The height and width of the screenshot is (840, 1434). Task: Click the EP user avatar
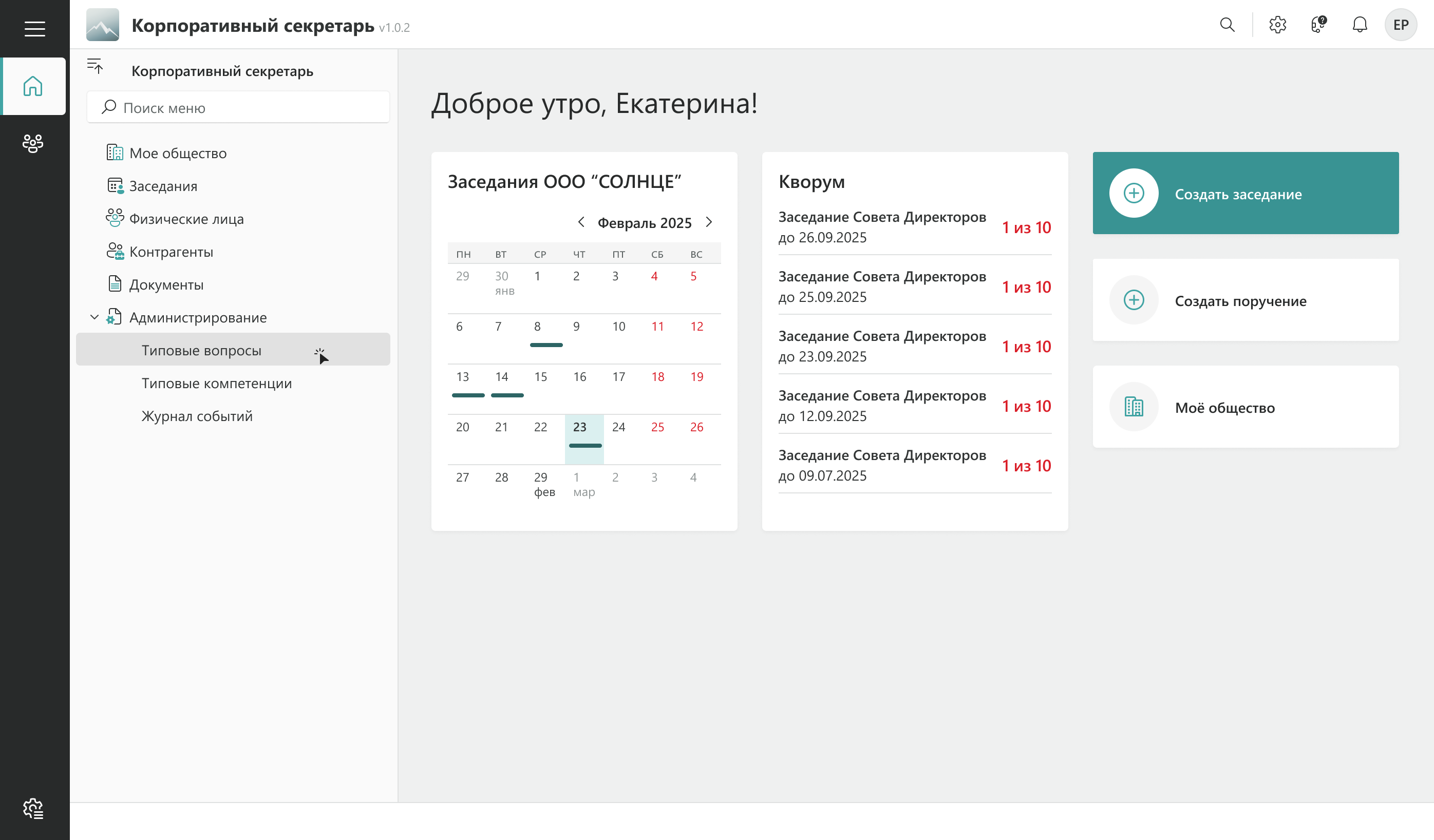pos(1401,25)
